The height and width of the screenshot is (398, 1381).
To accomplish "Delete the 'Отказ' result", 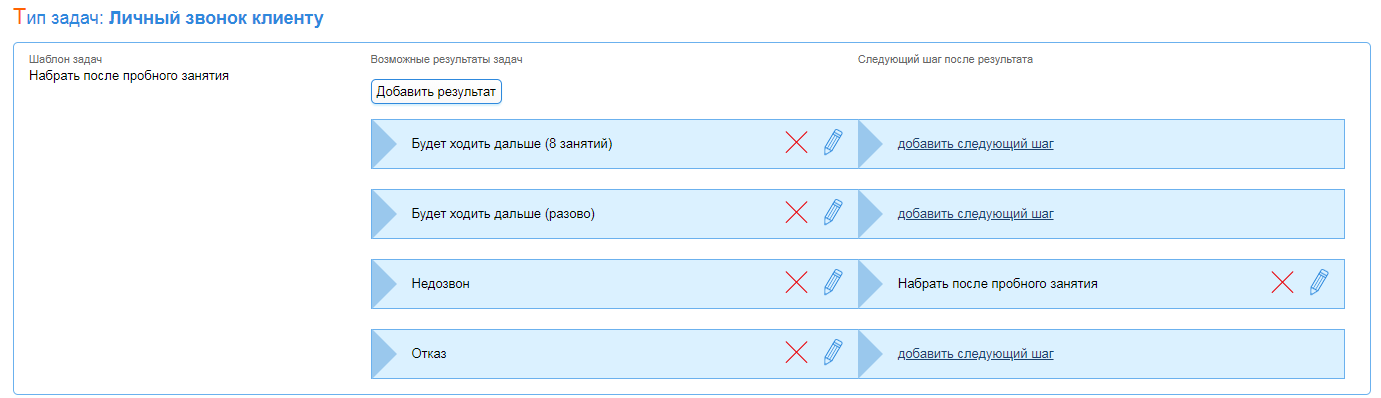I will tap(796, 353).
